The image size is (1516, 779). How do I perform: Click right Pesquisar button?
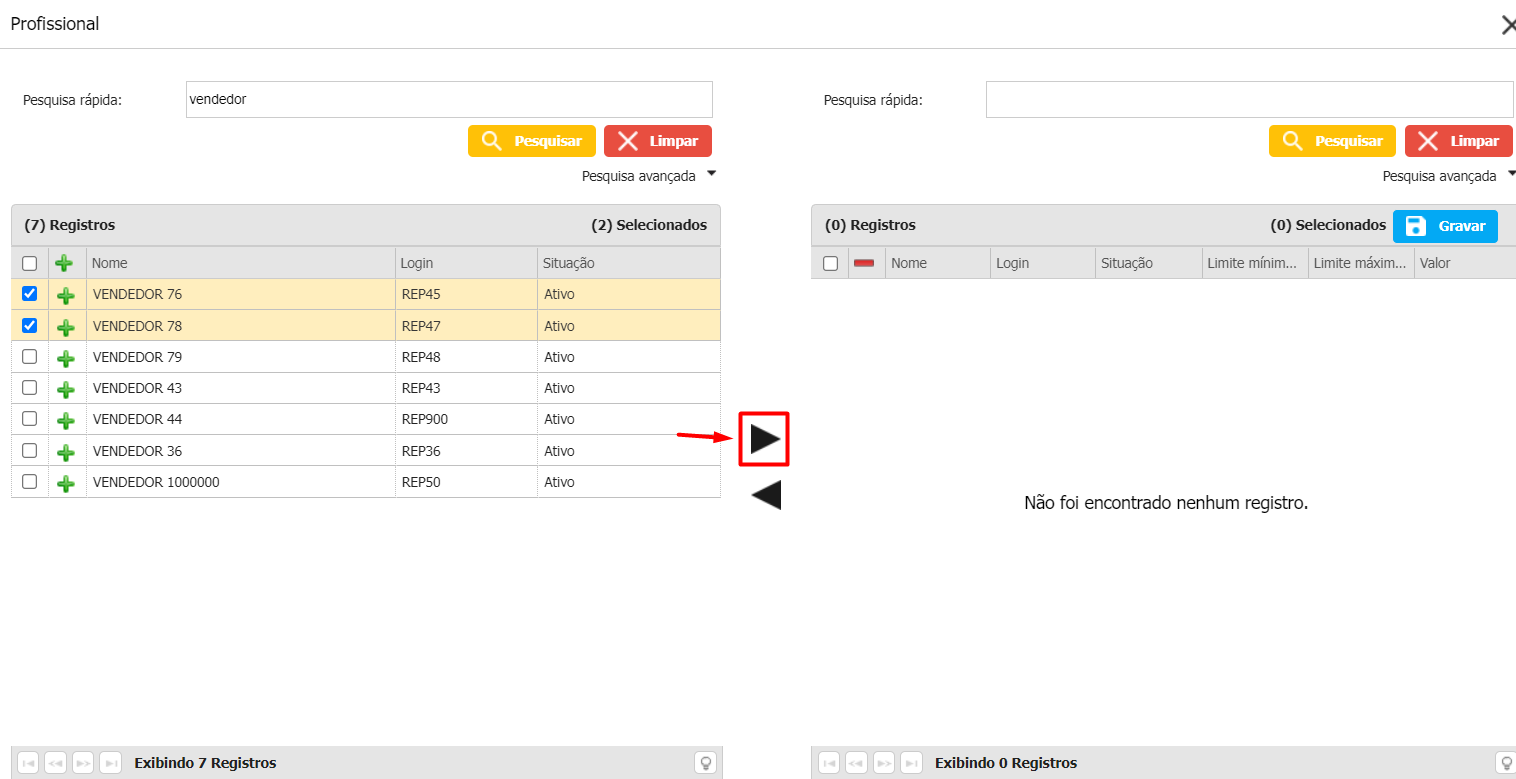tap(1332, 141)
